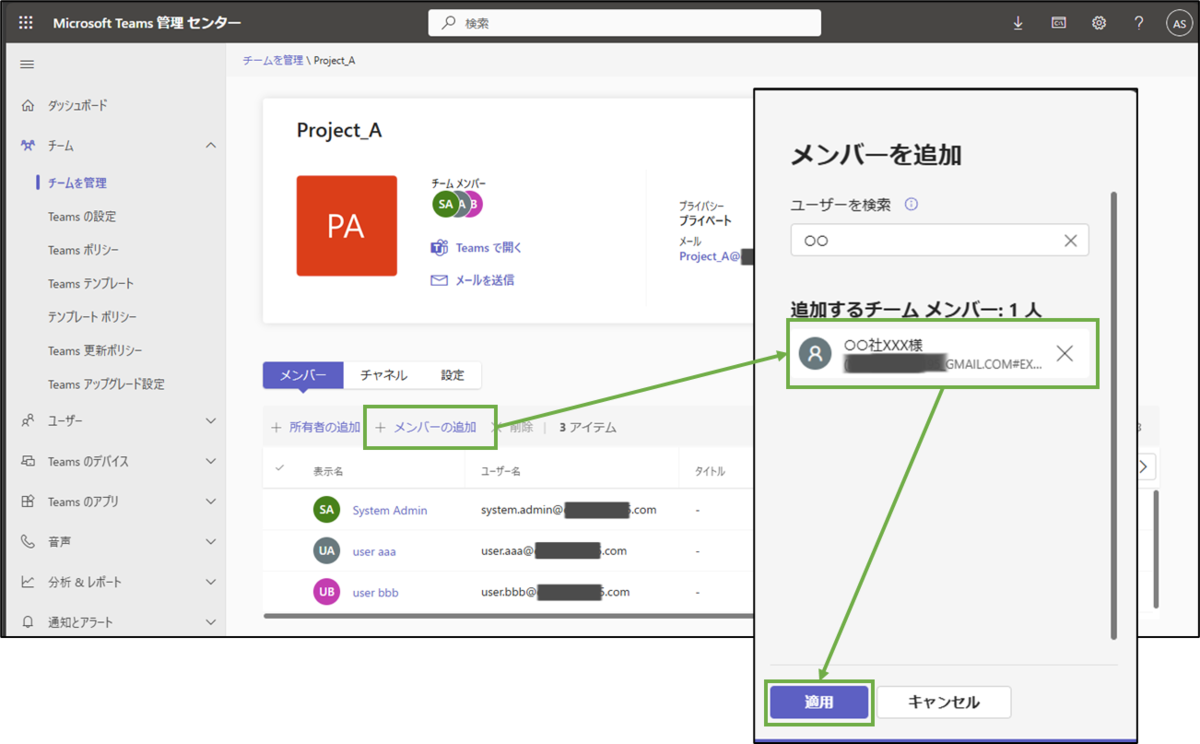Open ダッシュボード in the sidebar
The image size is (1200, 744).
pyautogui.click(x=78, y=105)
